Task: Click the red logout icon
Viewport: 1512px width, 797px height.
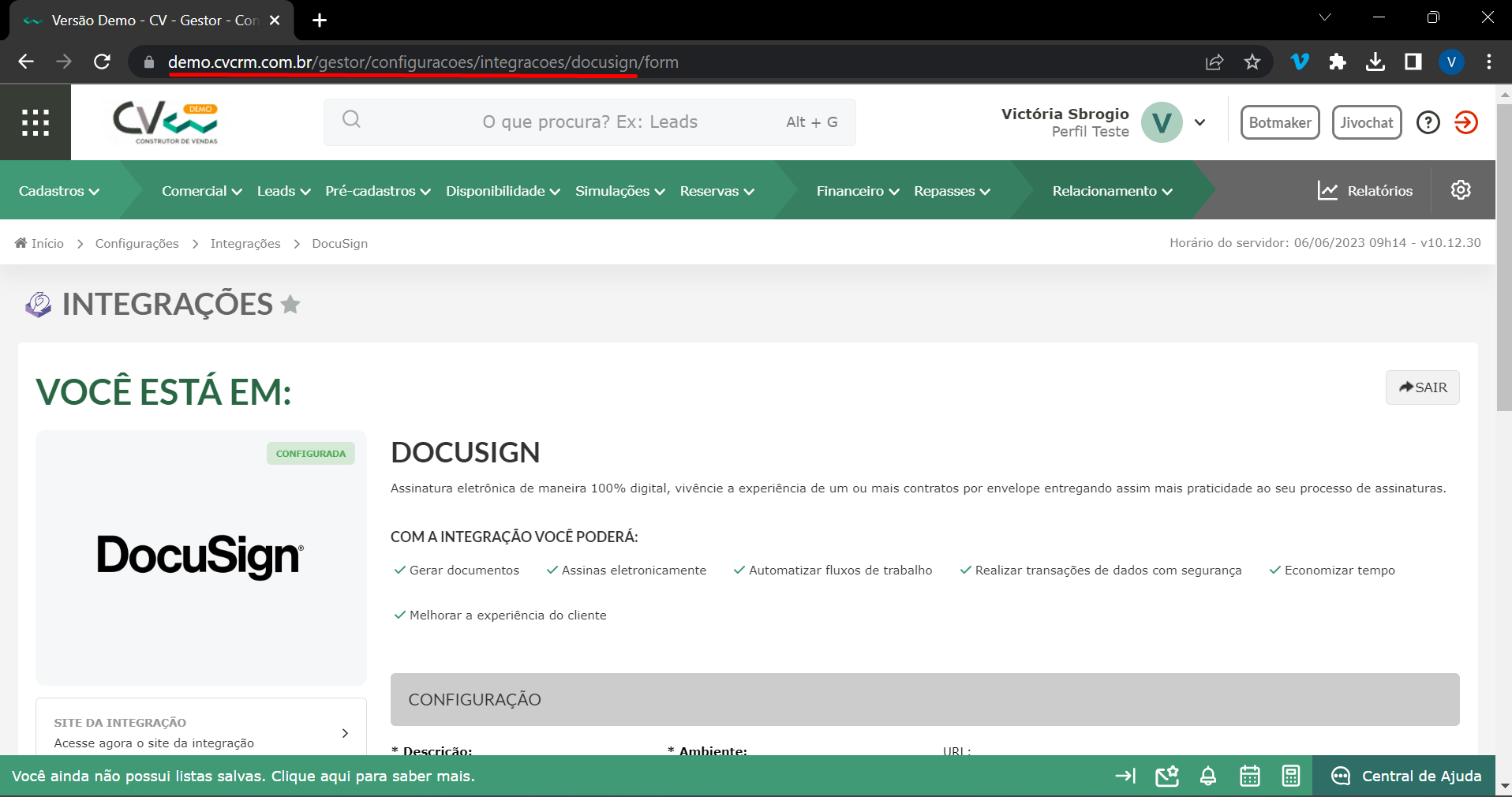Action: [1465, 122]
